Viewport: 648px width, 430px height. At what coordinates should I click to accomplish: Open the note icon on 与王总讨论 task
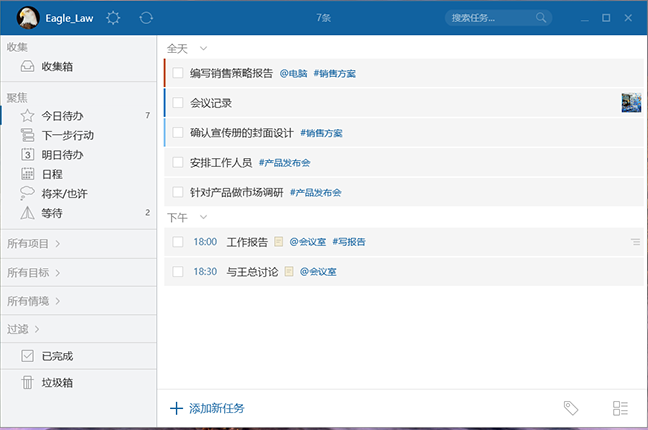point(289,272)
